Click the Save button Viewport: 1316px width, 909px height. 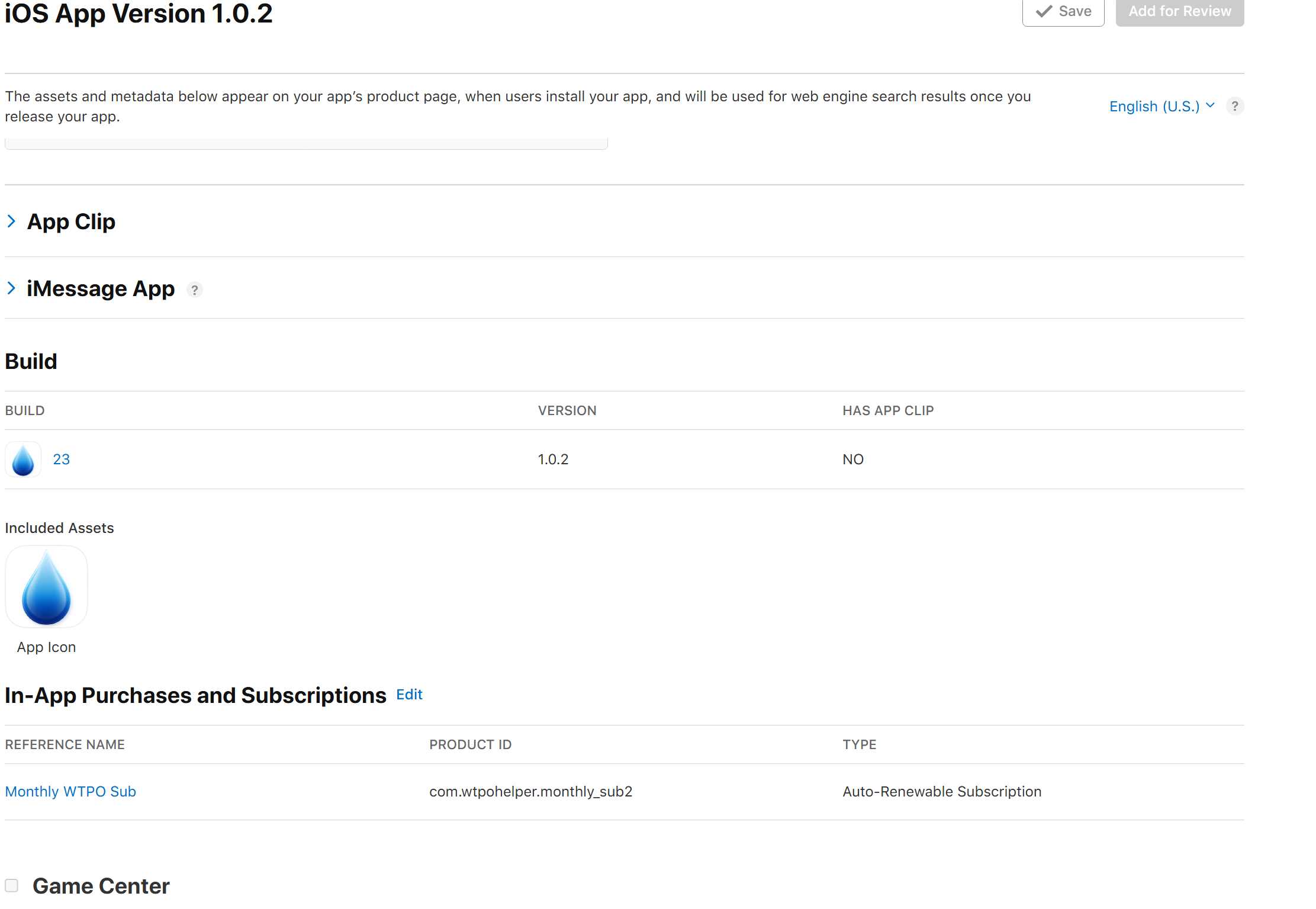pyautogui.click(x=1063, y=11)
